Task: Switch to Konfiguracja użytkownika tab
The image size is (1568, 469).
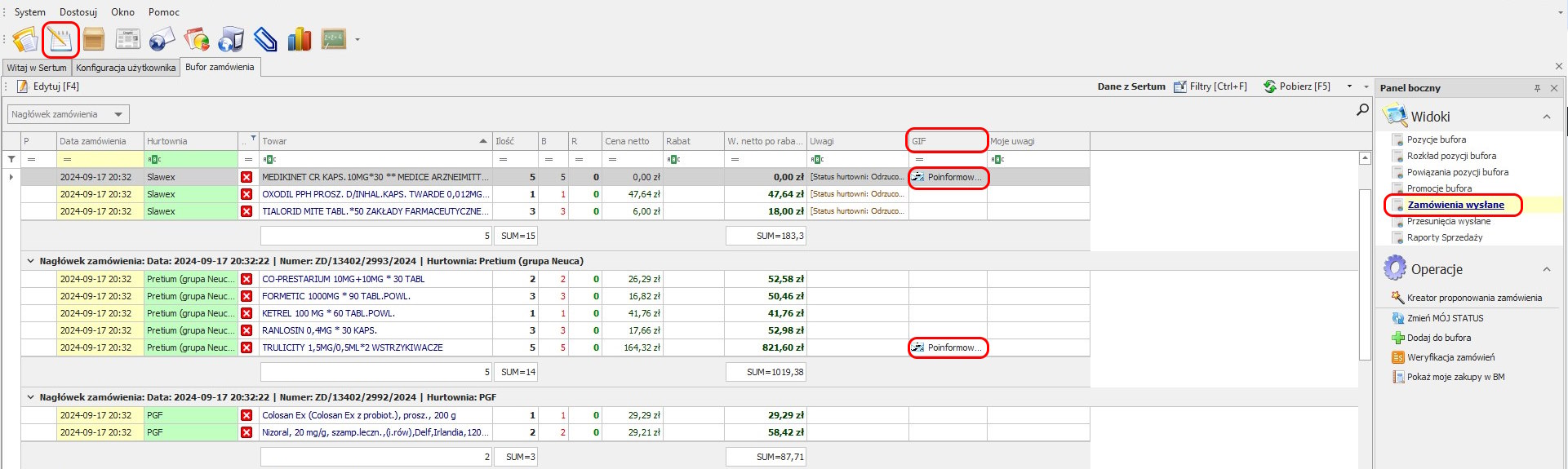Action: (x=126, y=68)
